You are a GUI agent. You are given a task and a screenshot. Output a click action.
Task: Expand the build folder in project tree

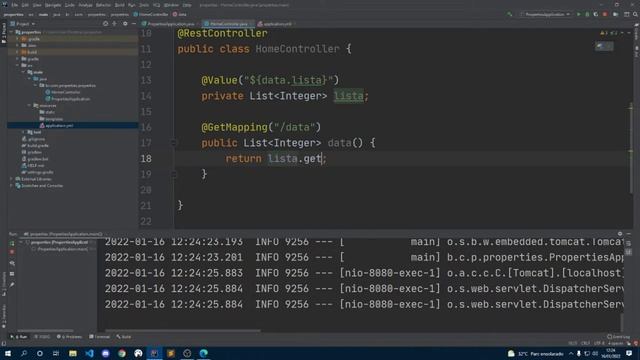[17, 52]
